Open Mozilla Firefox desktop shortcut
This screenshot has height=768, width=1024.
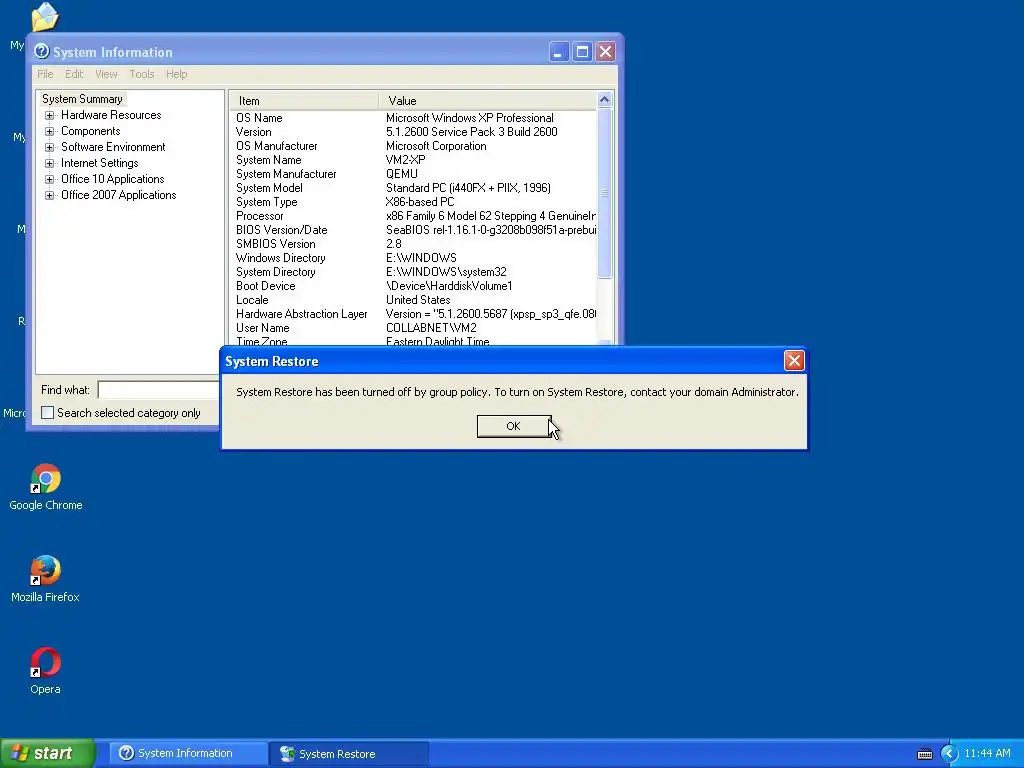point(45,579)
